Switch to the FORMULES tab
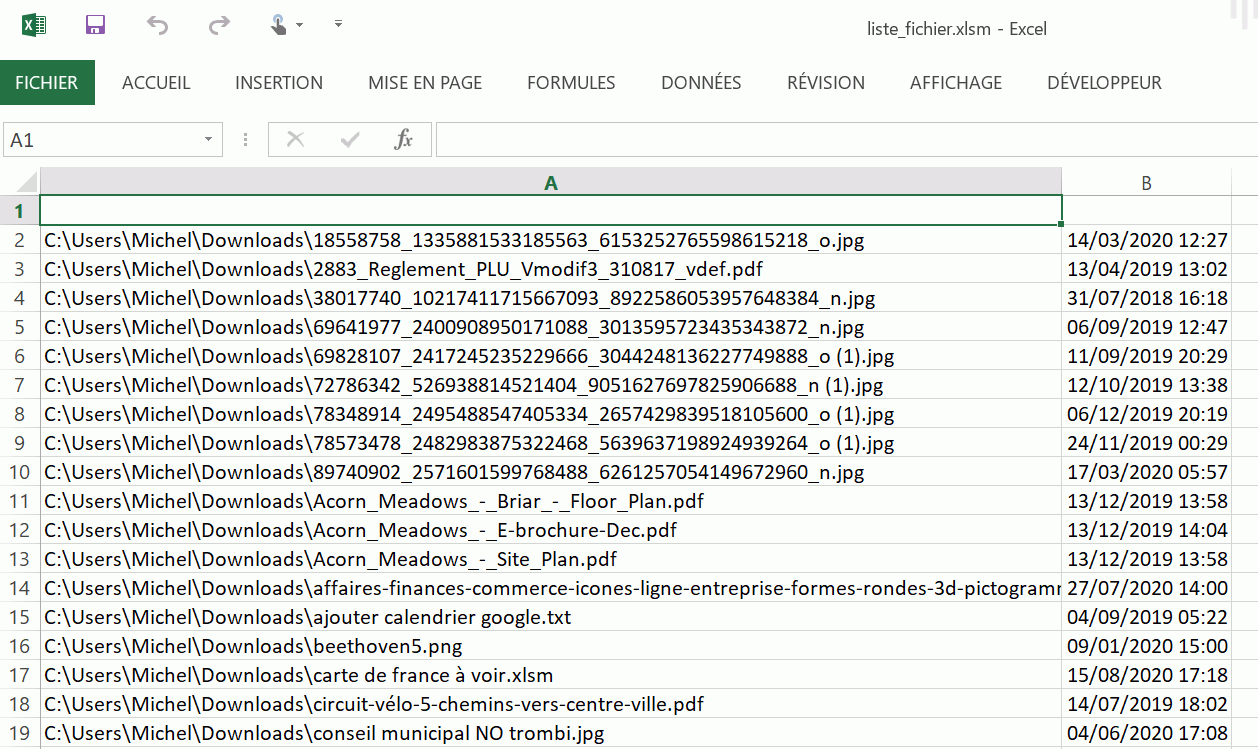1258x749 pixels. [571, 83]
